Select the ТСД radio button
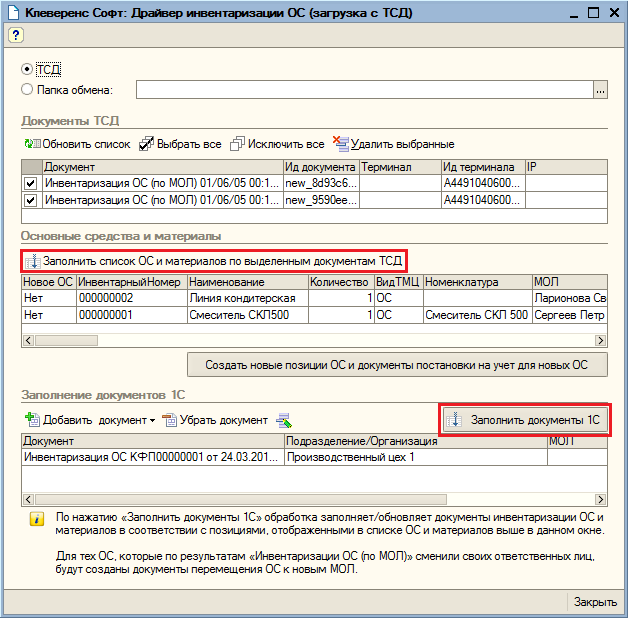The height and width of the screenshot is (618, 628). 27,69
